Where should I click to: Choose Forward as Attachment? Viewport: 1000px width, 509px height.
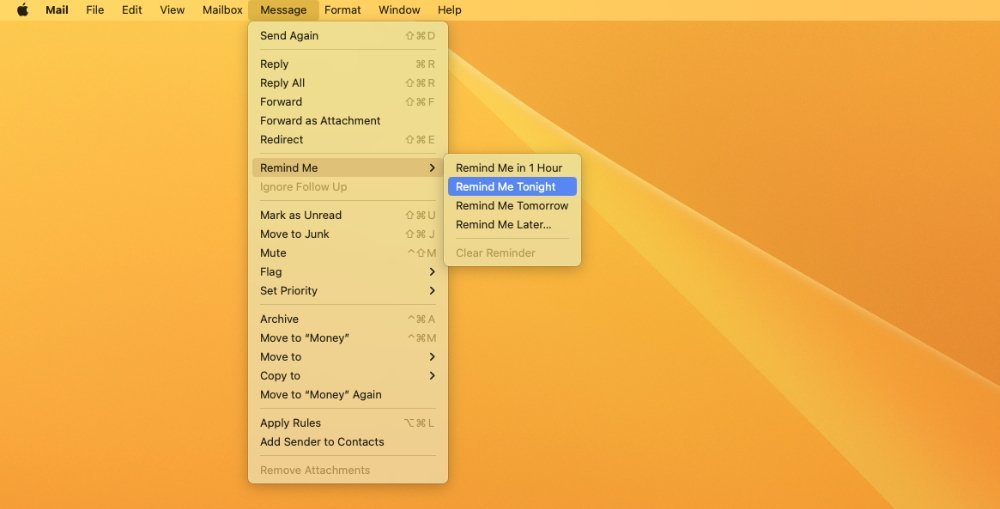pos(348,121)
